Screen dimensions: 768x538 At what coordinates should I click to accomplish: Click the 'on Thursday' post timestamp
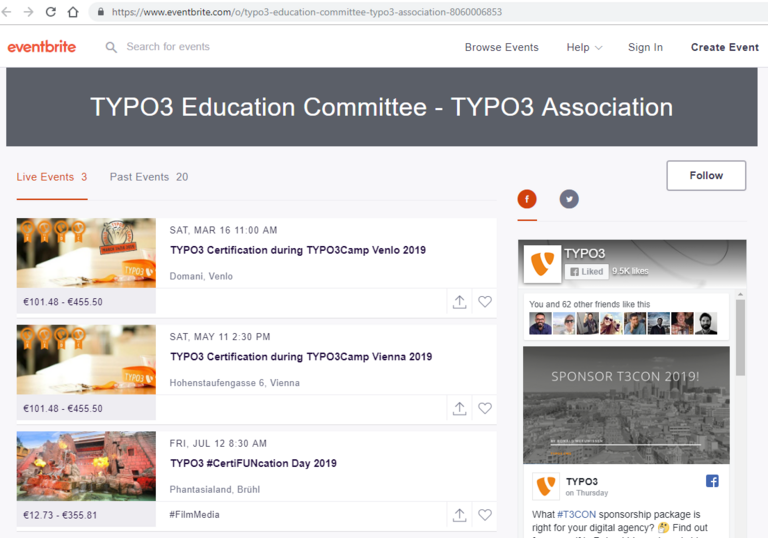[586, 493]
